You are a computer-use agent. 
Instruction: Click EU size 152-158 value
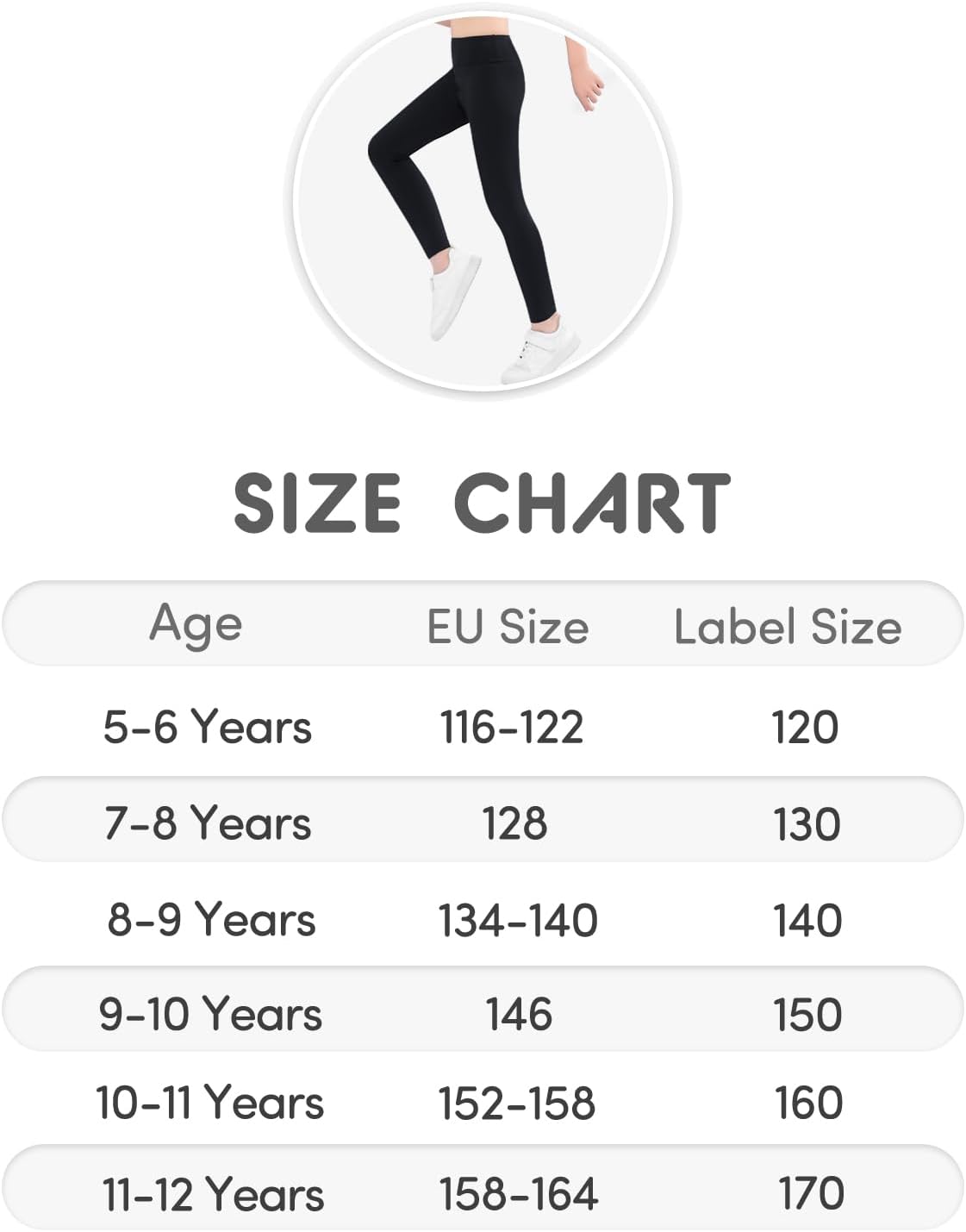coord(516,1103)
